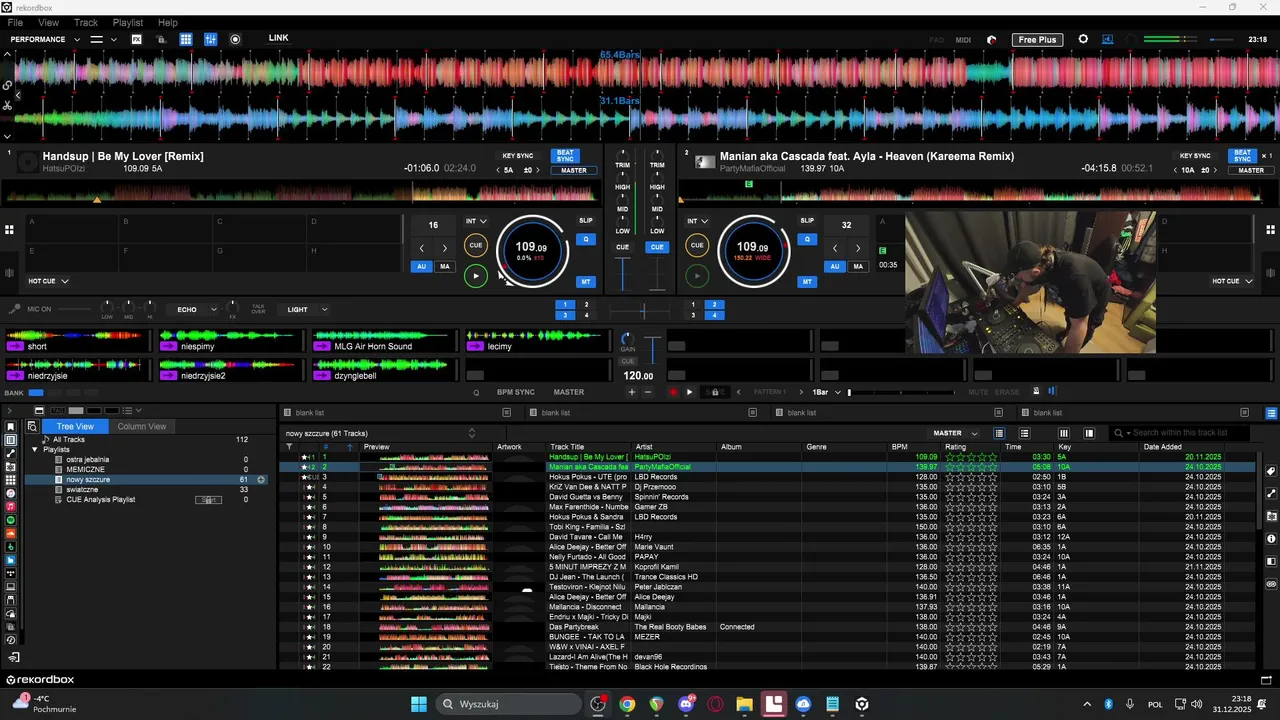Adjust the sampler GAIN knob
Viewport: 1280px width, 720px height.
(627, 340)
